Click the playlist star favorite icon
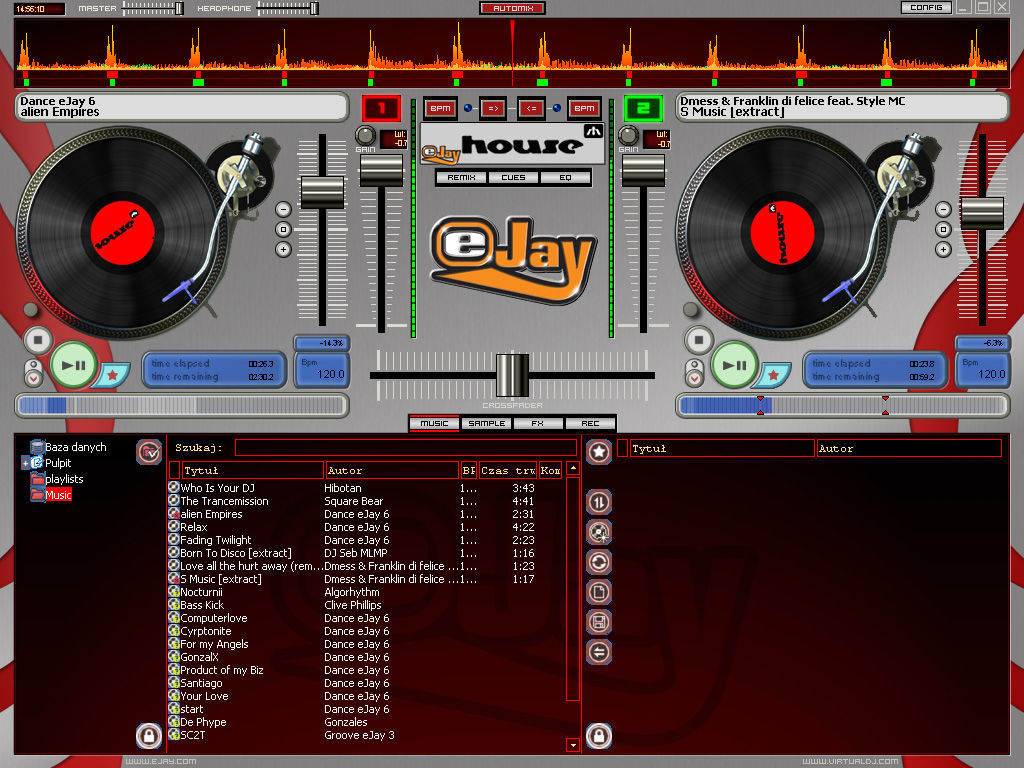 tap(599, 451)
